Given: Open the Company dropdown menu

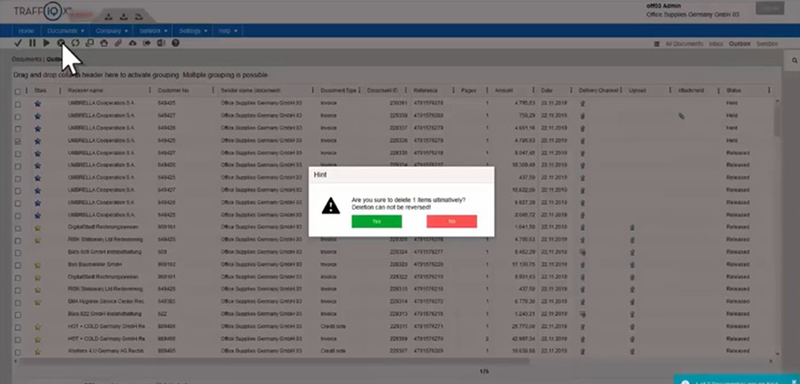Looking at the screenshot, I should [x=111, y=31].
